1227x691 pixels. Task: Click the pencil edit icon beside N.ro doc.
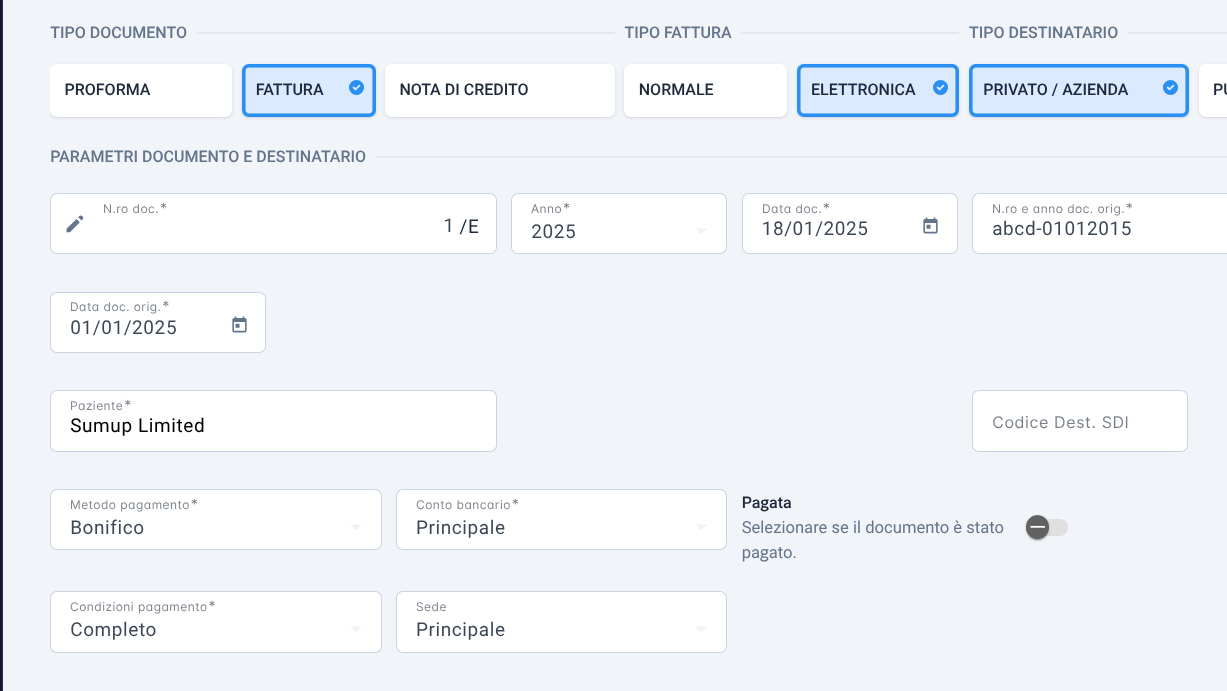click(75, 224)
